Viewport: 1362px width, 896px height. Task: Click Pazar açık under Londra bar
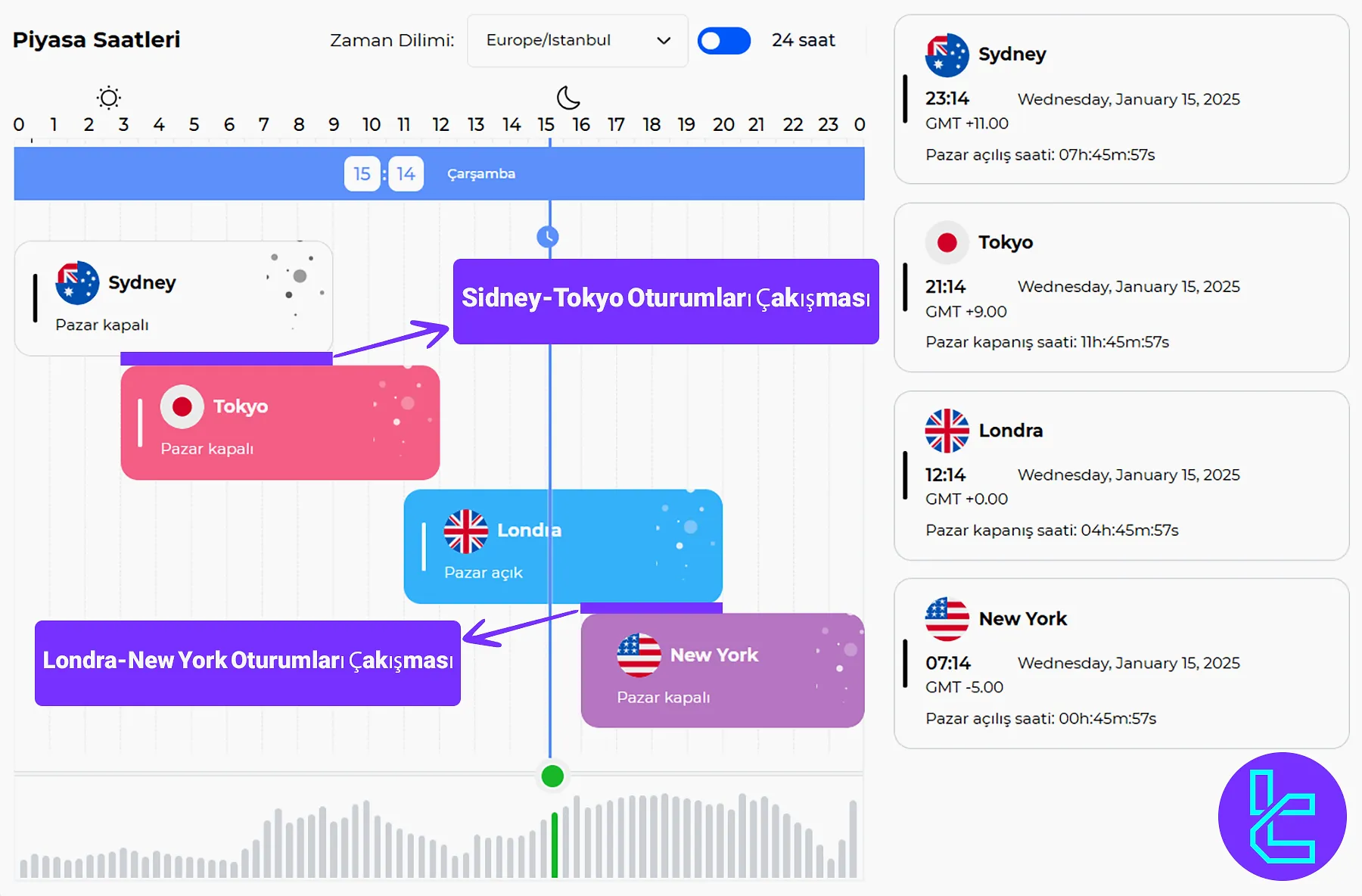point(484,573)
